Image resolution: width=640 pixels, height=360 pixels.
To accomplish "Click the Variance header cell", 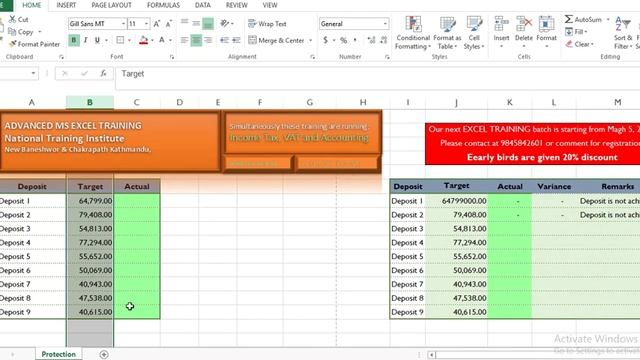I will [x=554, y=186].
